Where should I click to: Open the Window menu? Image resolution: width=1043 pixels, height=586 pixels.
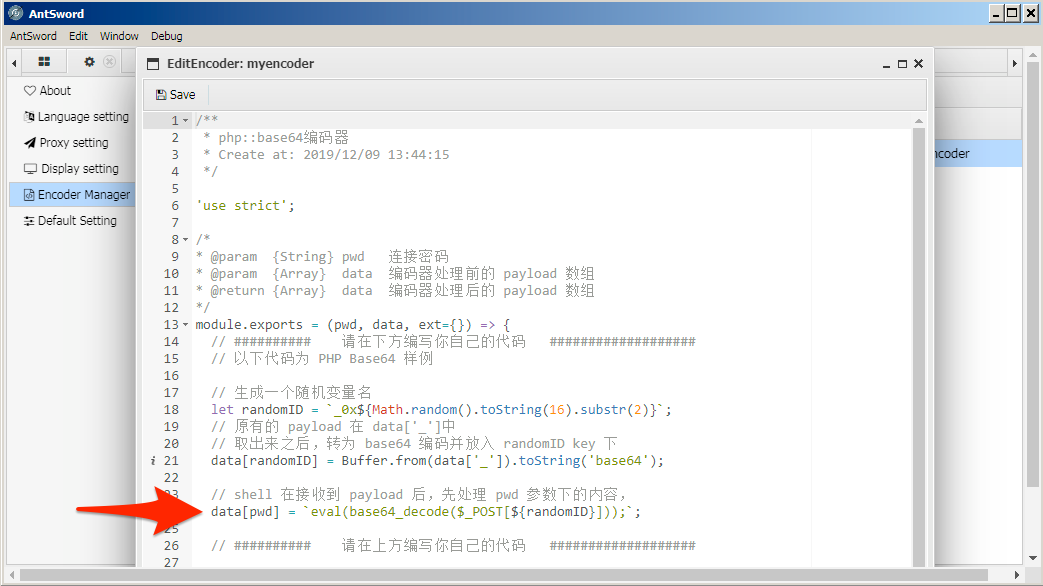pyautogui.click(x=119, y=36)
